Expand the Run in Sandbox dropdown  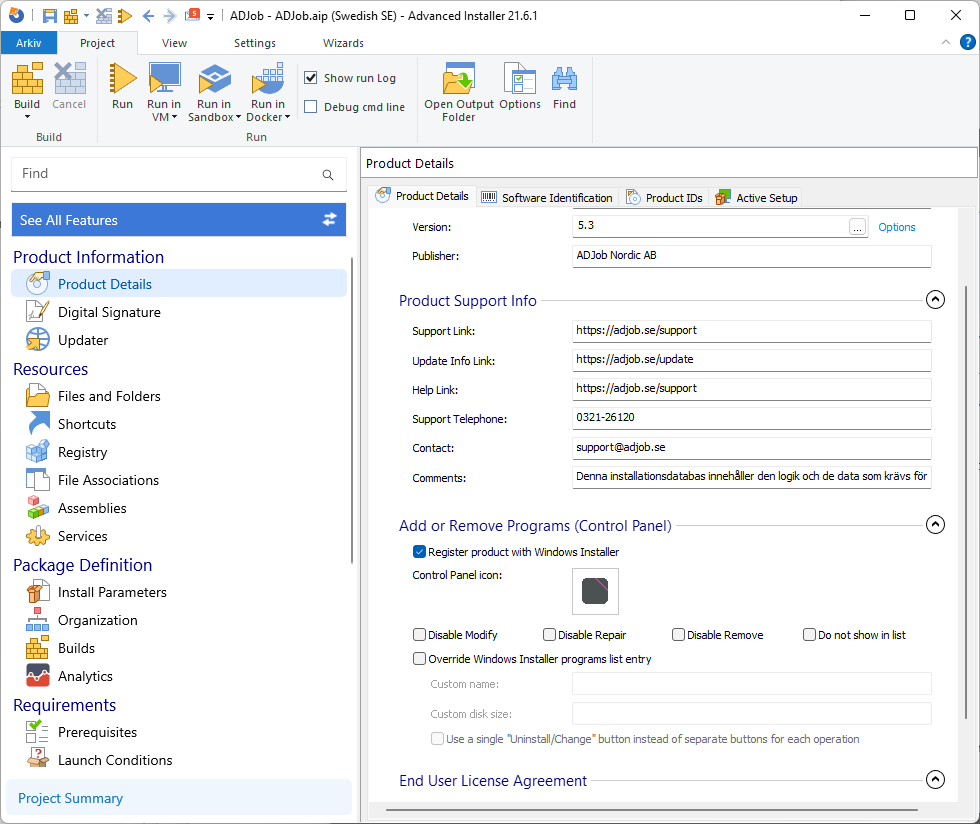coord(238,117)
